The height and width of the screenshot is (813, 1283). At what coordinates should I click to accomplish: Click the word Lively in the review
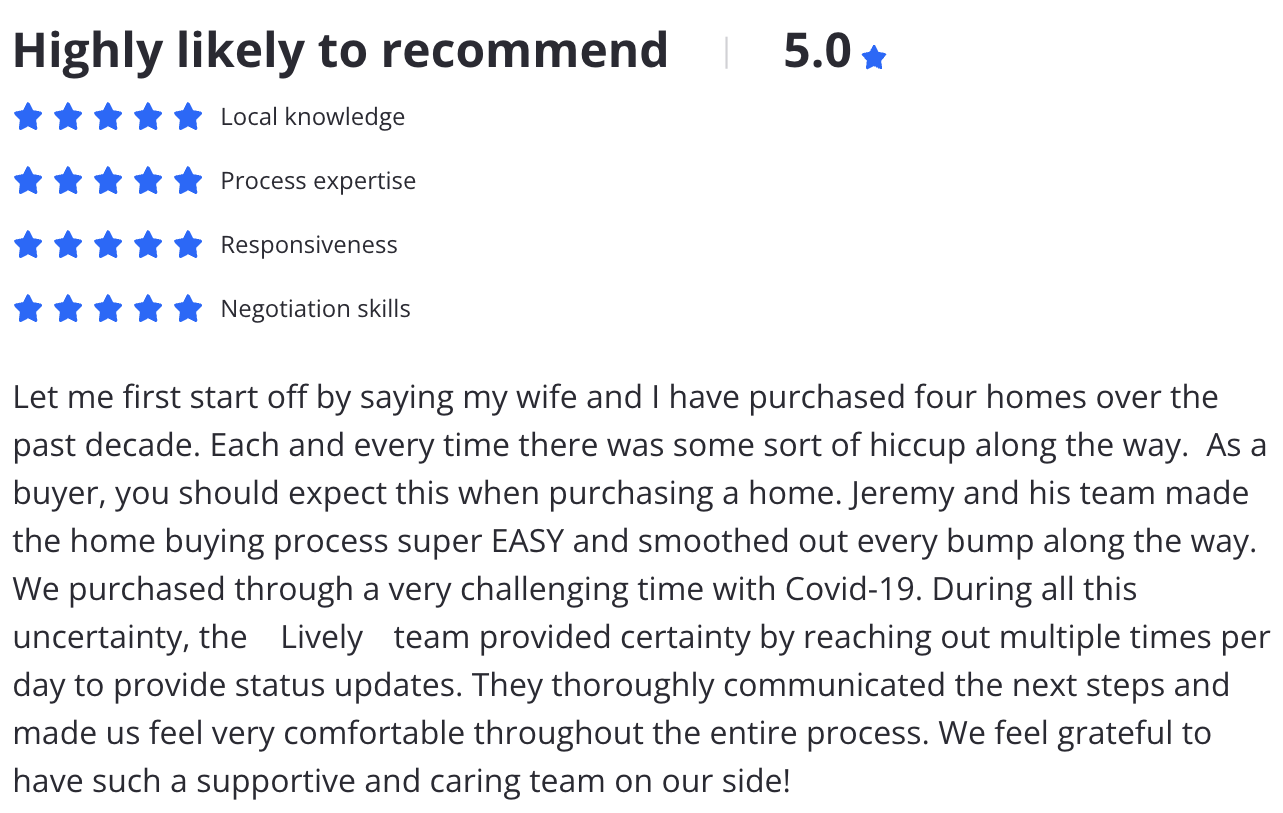(x=321, y=637)
